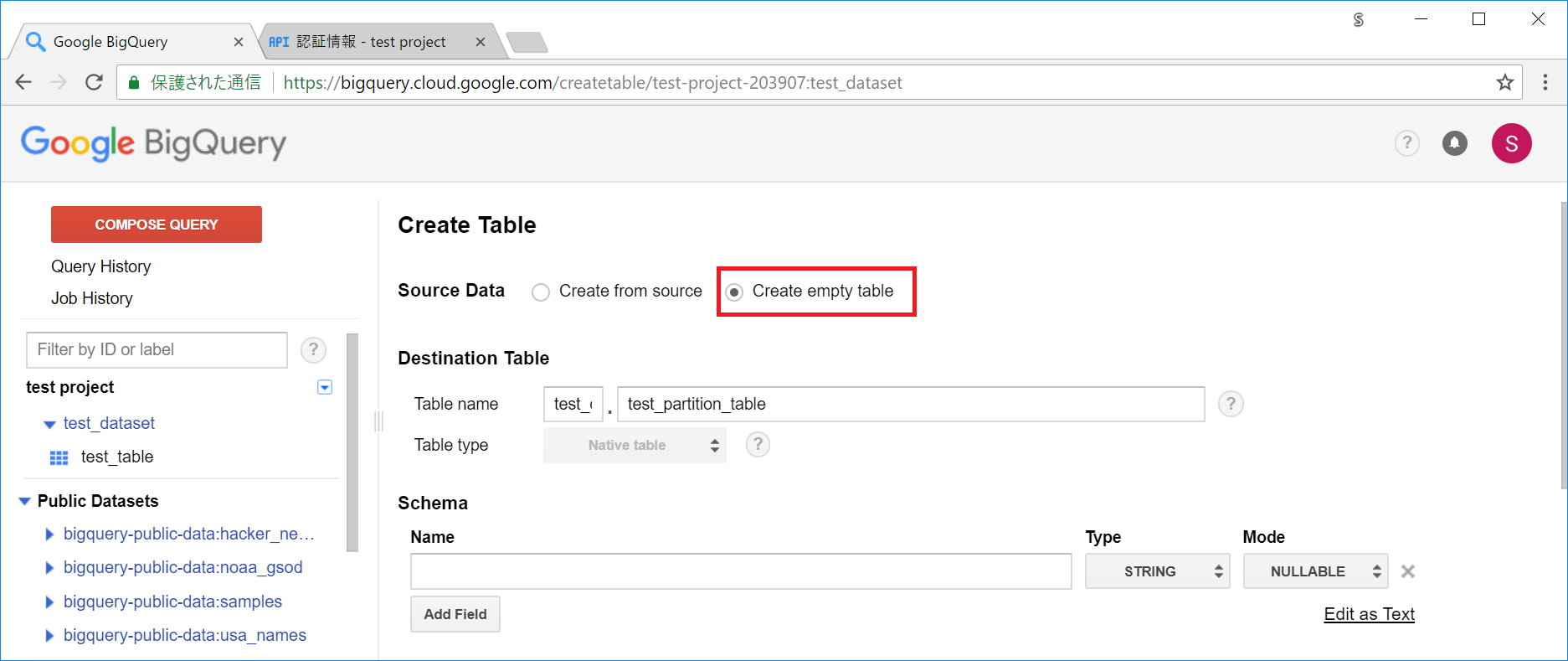Click the sidebar vertical scrollbar
The image size is (1568, 661).
pyautogui.click(x=352, y=442)
